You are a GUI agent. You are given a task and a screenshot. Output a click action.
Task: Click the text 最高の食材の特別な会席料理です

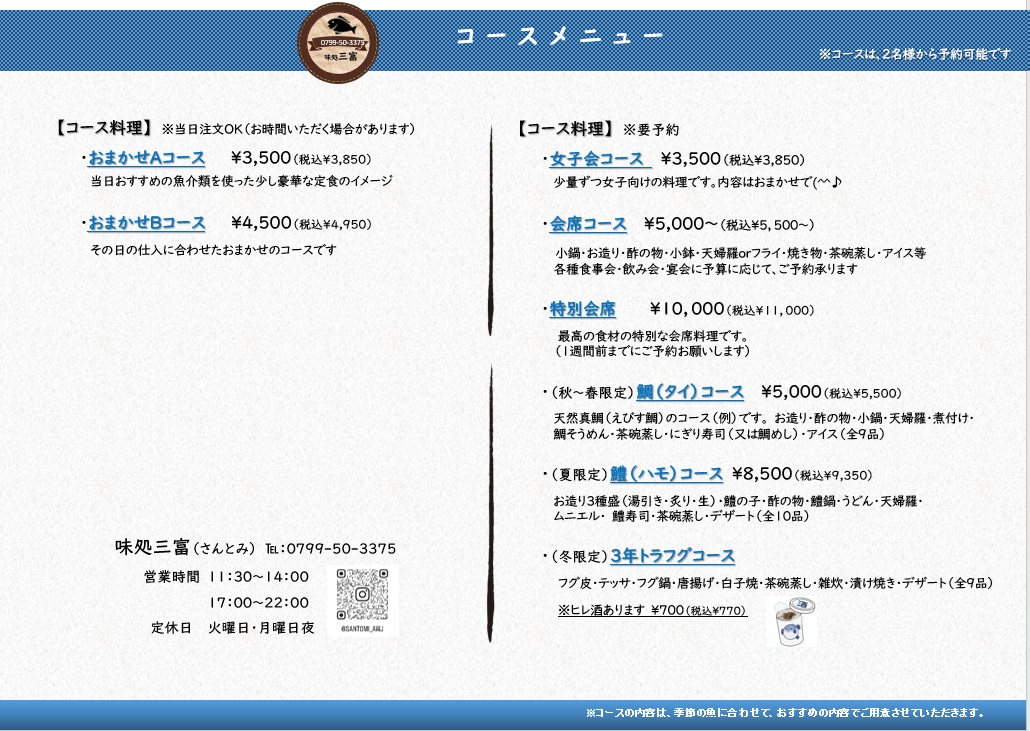(x=654, y=336)
